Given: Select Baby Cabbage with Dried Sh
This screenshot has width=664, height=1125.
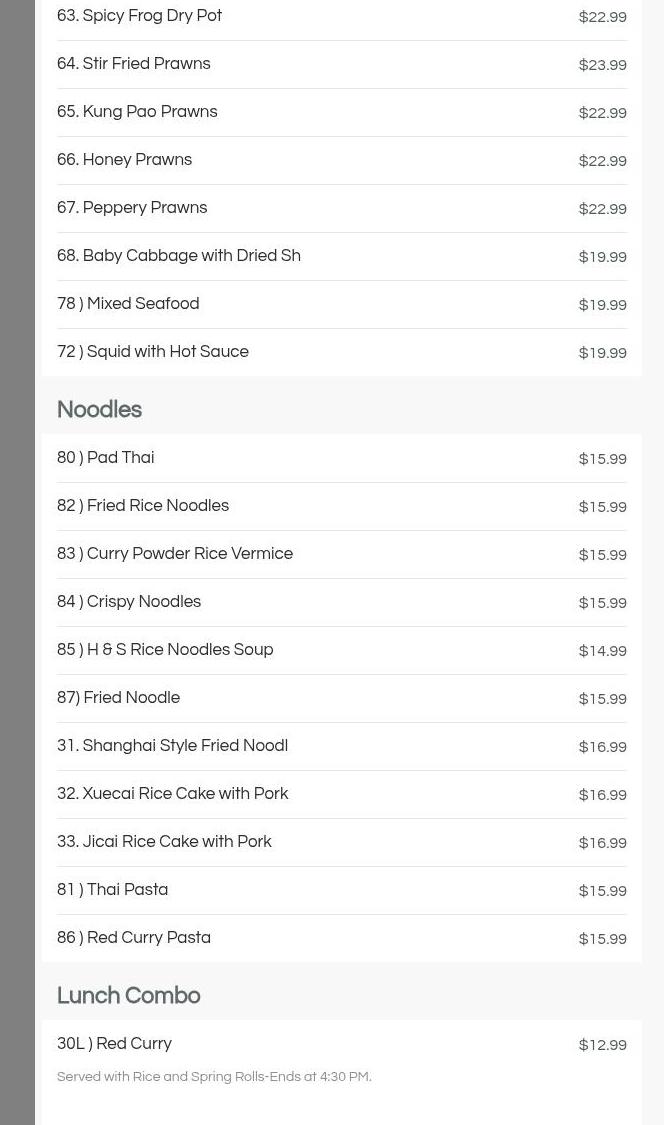Looking at the screenshot, I should pos(342,257).
